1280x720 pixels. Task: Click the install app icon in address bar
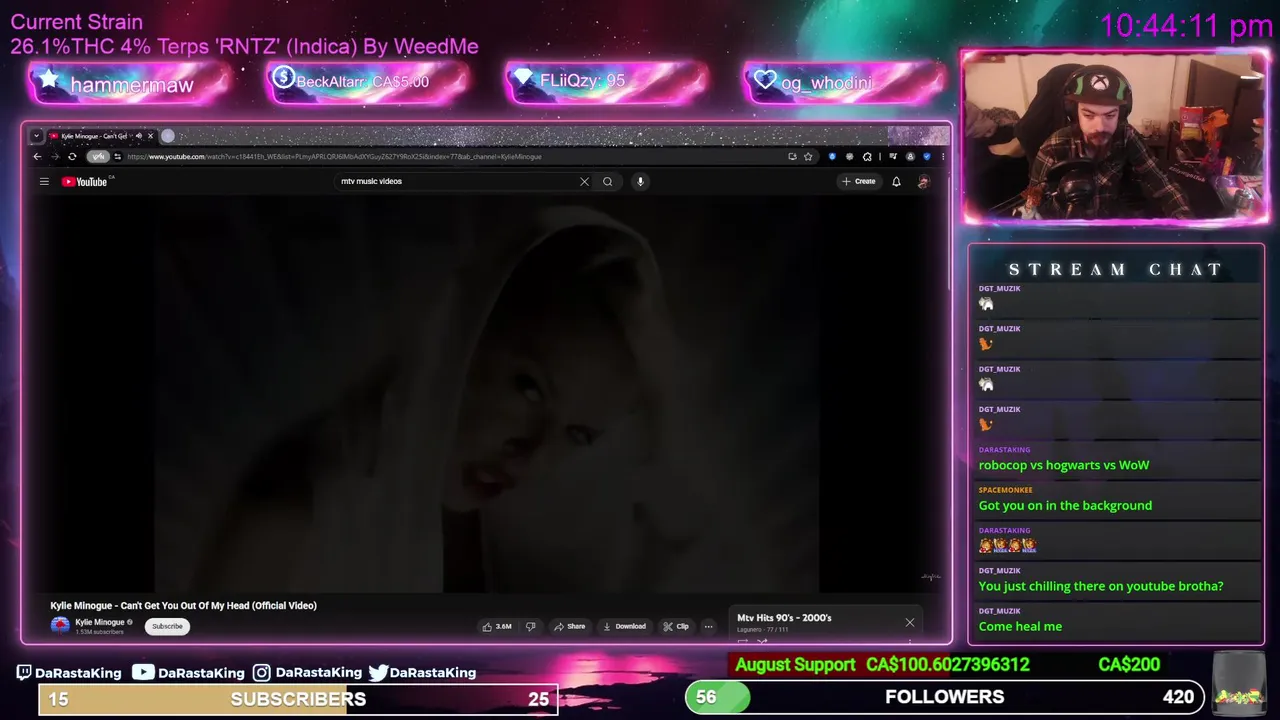792,156
